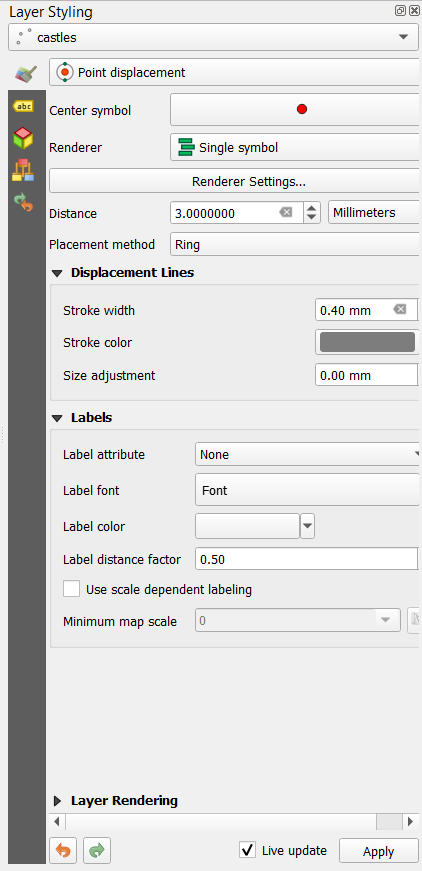This screenshot has height=871, width=422.
Task: Expand the Layer Rendering section
Action: pyautogui.click(x=57, y=801)
